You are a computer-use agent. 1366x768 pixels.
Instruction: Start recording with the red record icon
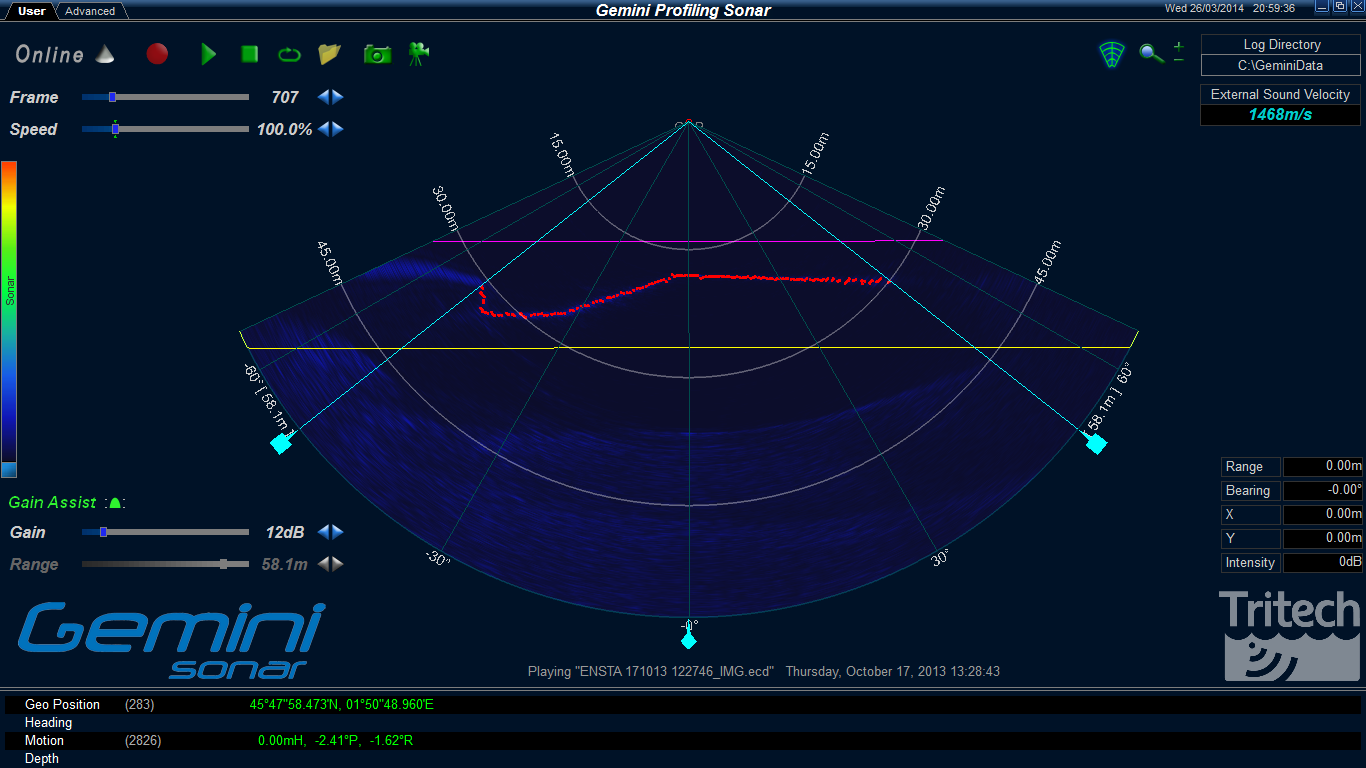[157, 55]
